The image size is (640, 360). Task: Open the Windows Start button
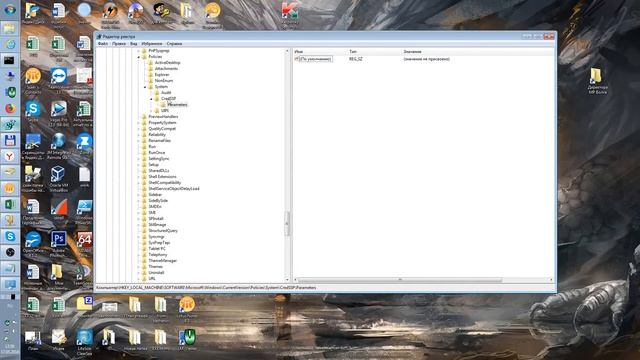click(x=10, y=9)
